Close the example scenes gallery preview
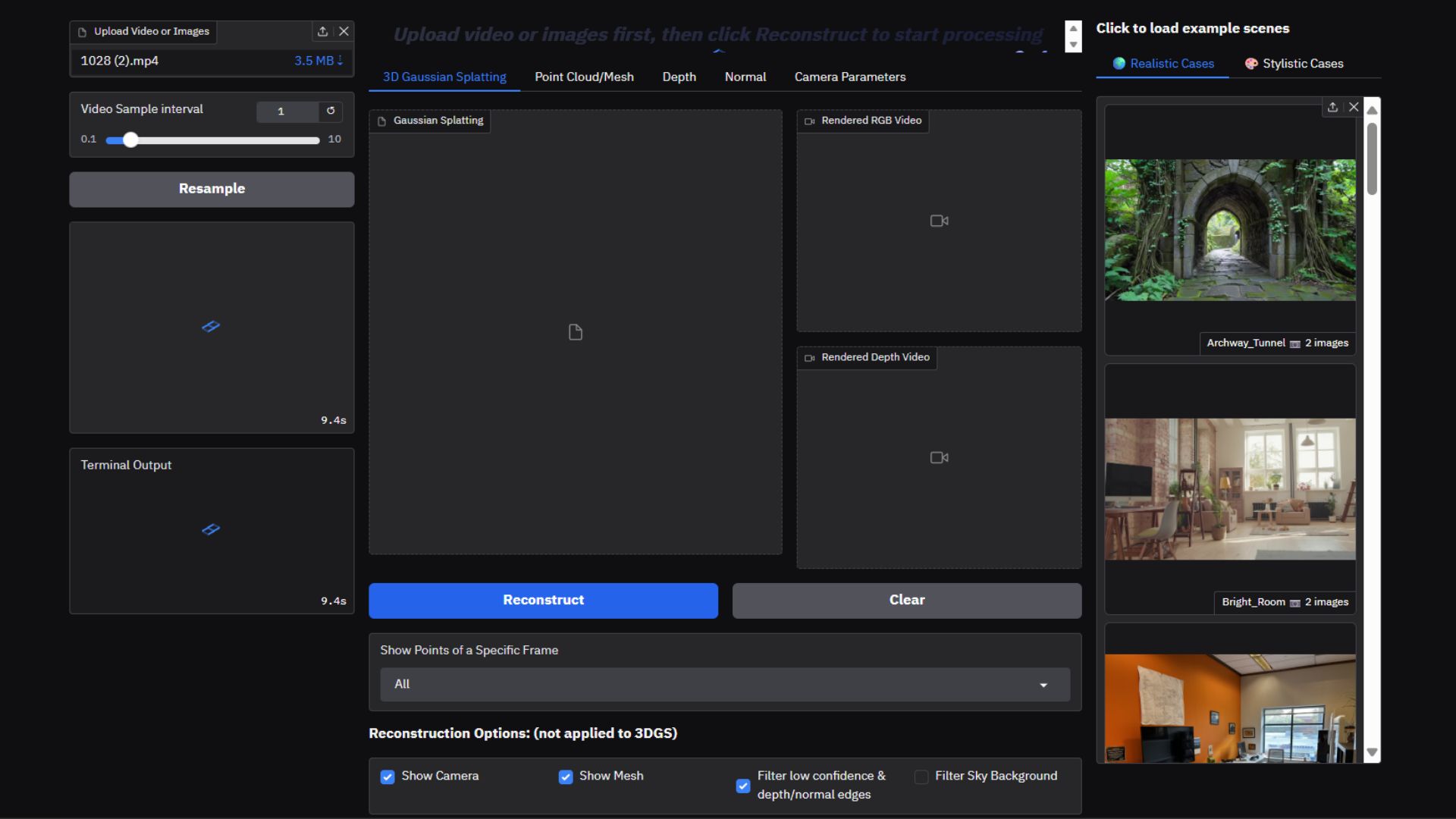 click(1354, 107)
